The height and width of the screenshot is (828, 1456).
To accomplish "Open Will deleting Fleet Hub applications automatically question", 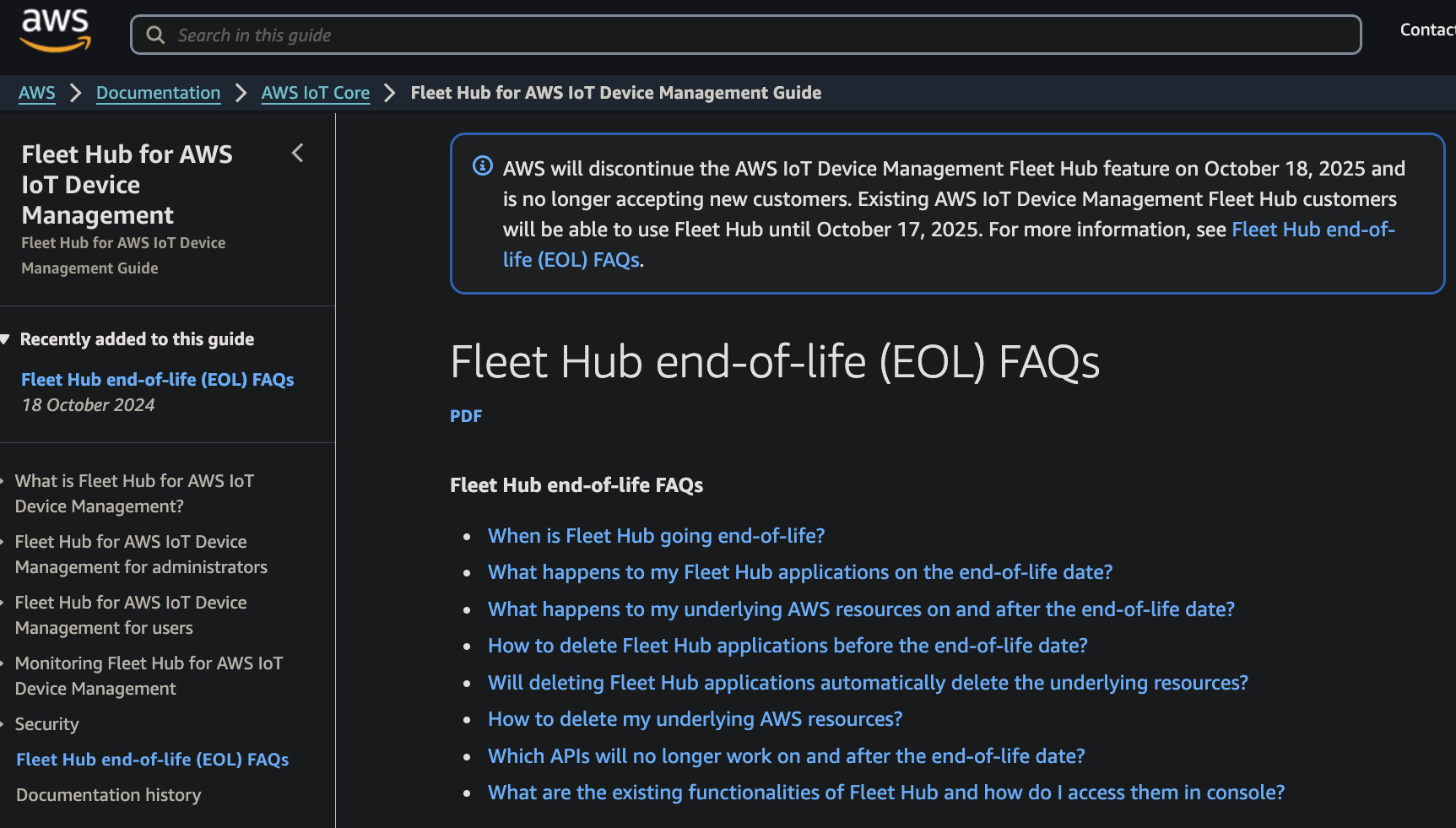I will coord(868,683).
